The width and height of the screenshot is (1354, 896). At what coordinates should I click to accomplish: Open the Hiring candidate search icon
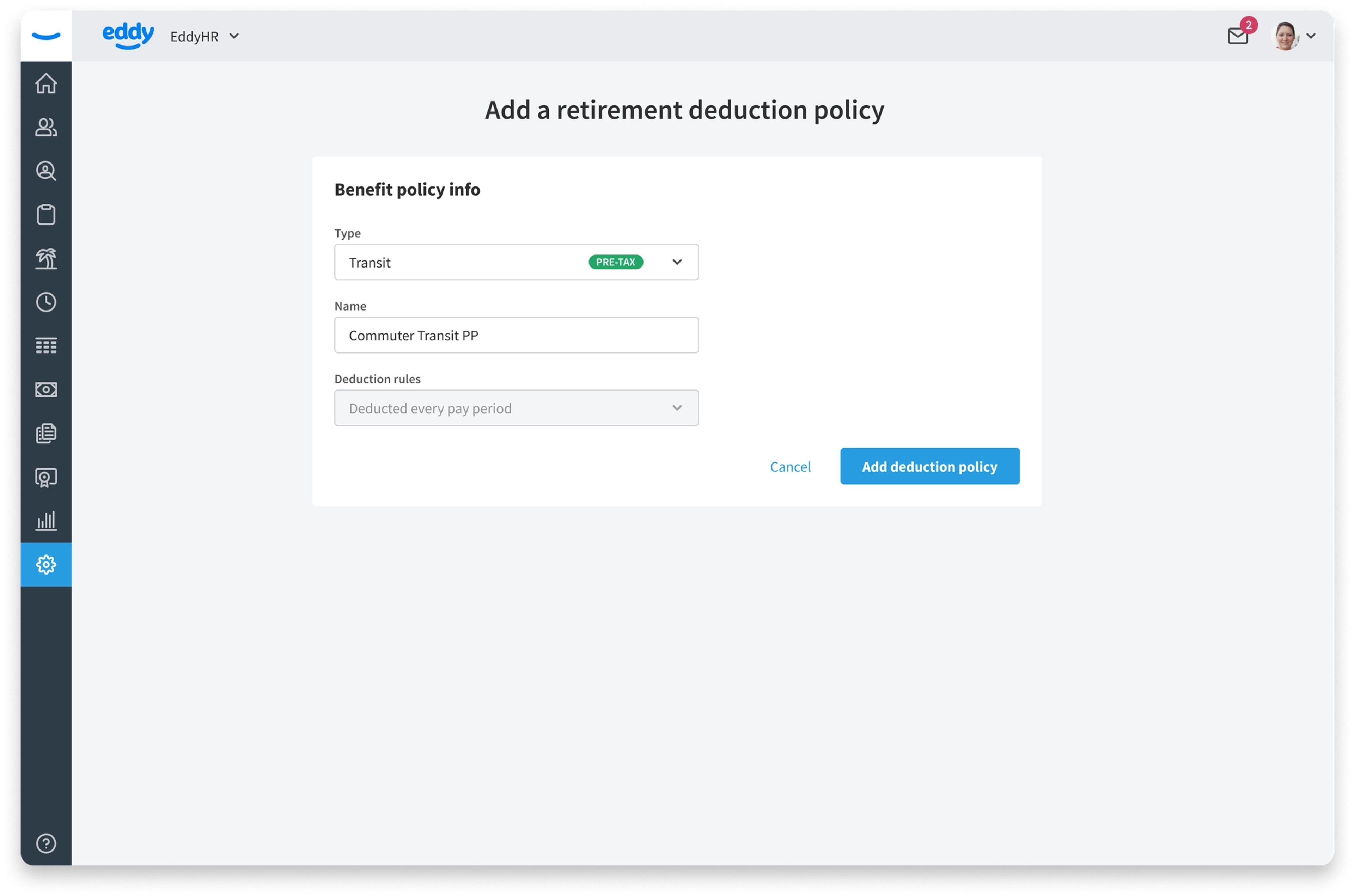pos(46,171)
